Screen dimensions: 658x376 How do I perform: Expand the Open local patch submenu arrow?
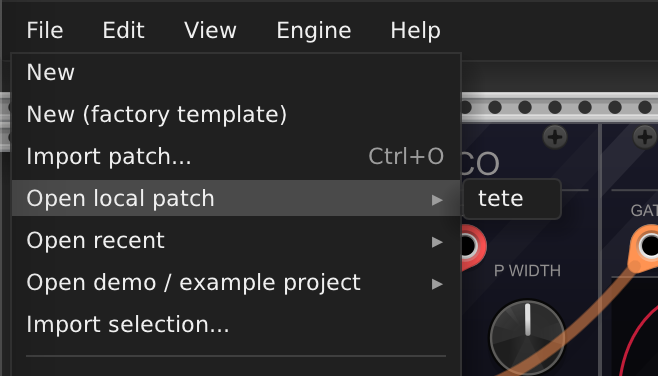click(437, 200)
